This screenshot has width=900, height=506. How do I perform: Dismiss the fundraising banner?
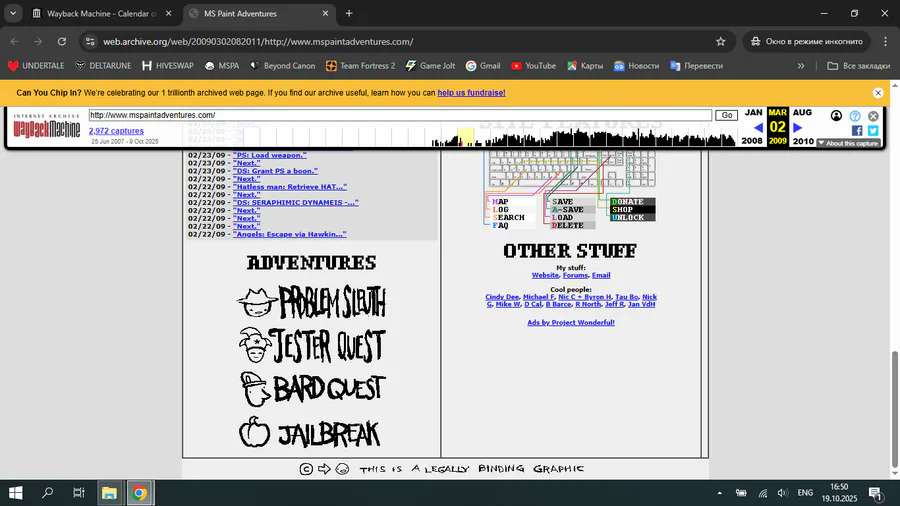(878, 92)
